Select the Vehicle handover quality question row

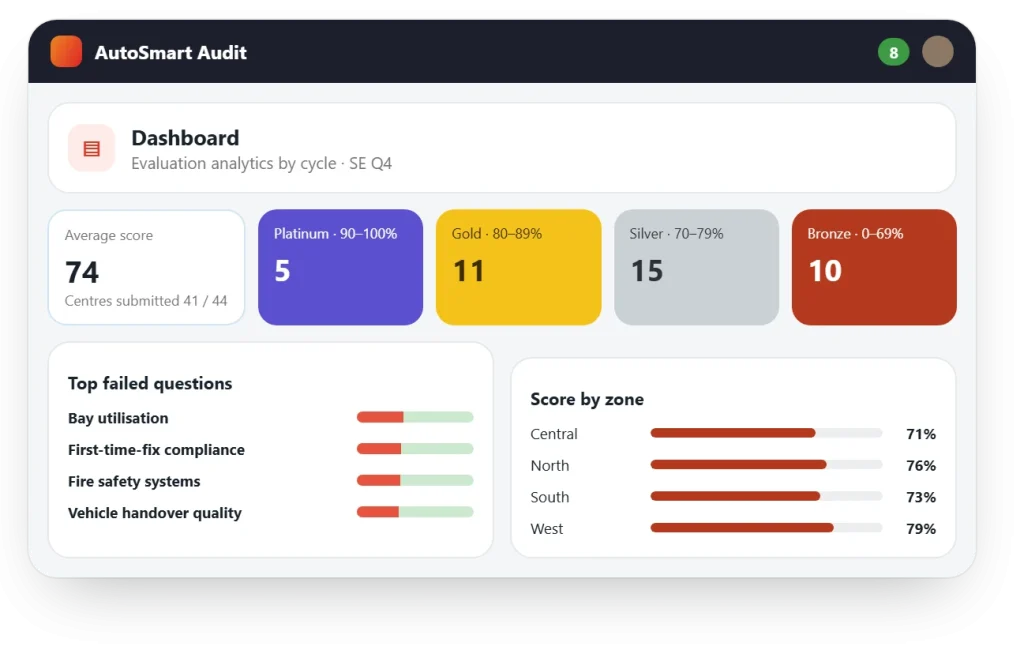point(270,513)
